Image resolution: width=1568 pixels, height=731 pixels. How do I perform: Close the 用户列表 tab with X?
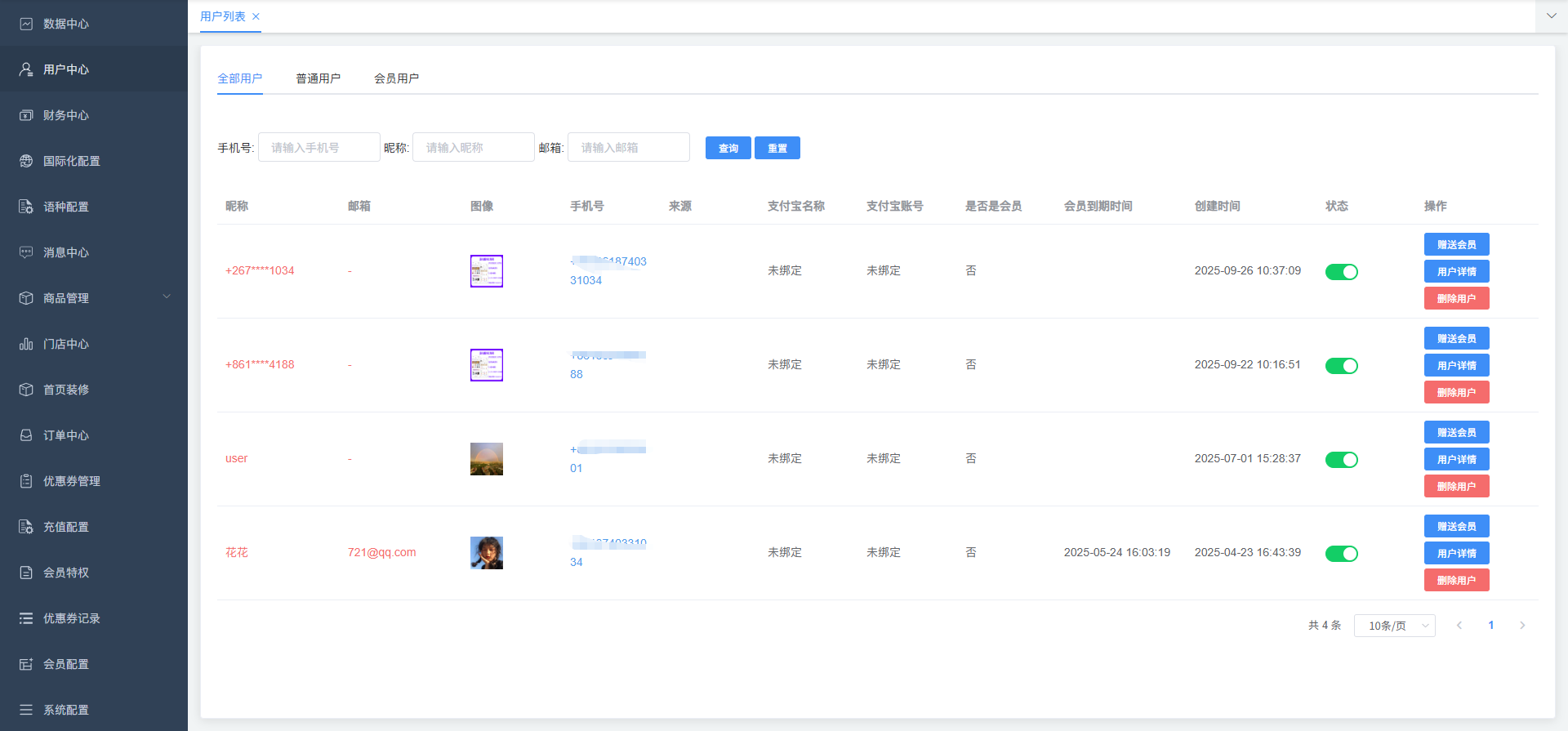tap(256, 16)
